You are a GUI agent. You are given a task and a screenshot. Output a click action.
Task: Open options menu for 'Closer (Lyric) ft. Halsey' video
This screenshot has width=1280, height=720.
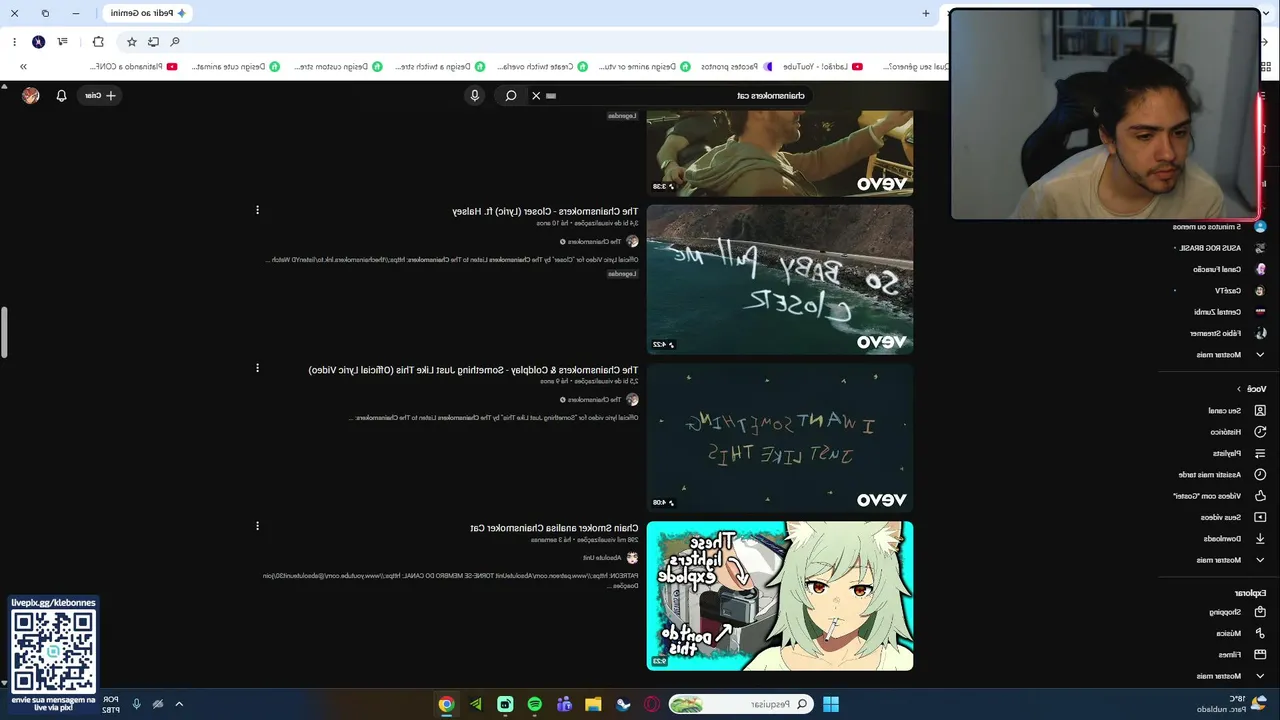click(x=257, y=210)
